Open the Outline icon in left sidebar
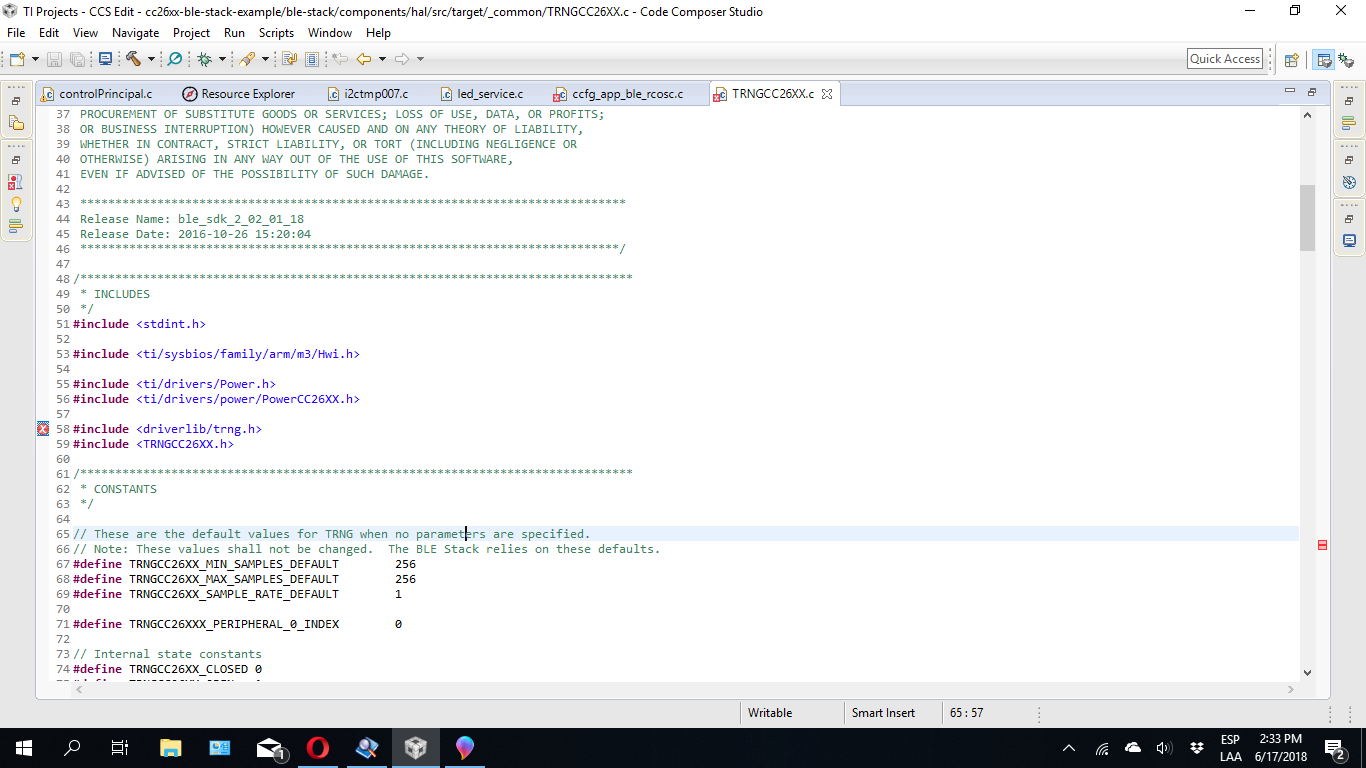The height and width of the screenshot is (768, 1366). (x=15, y=226)
